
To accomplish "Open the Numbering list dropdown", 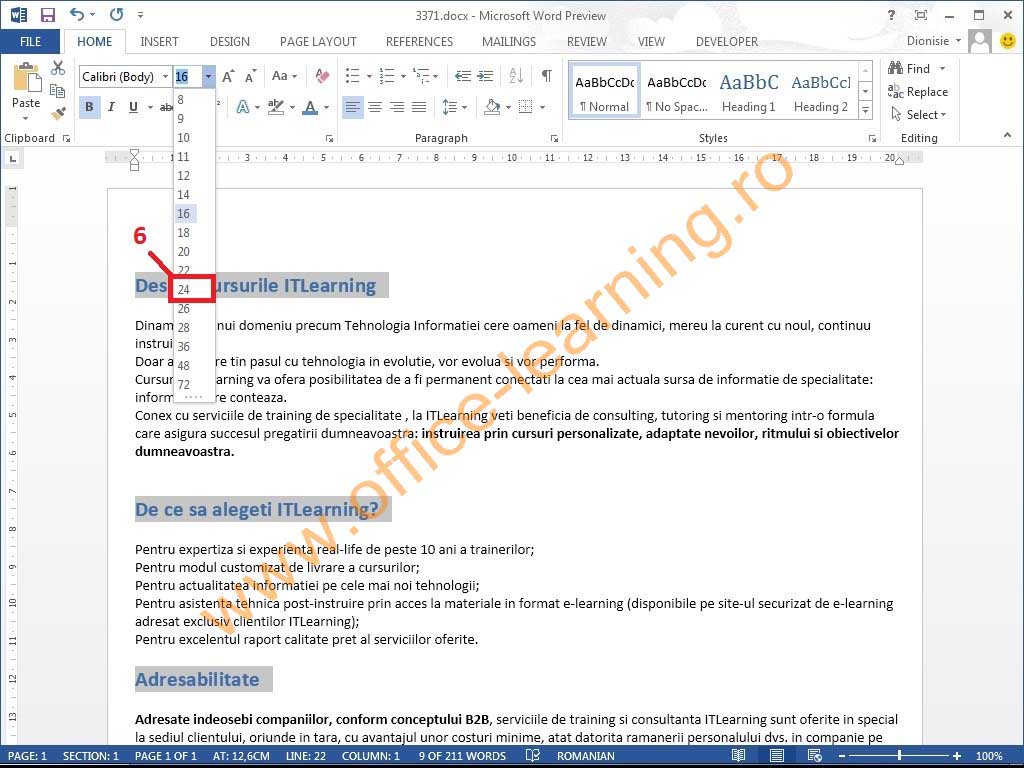I will (x=404, y=76).
